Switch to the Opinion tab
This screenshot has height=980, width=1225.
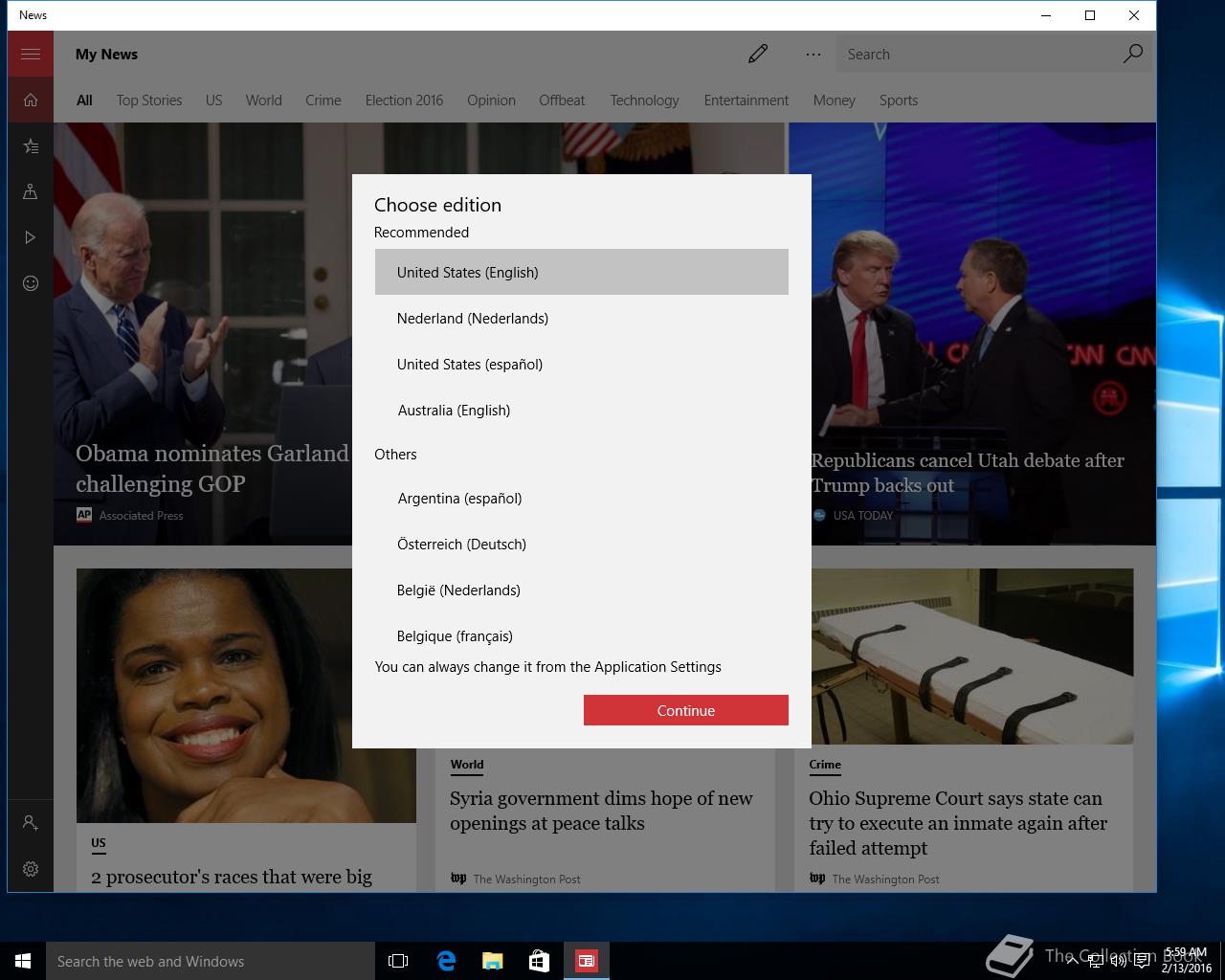491,100
